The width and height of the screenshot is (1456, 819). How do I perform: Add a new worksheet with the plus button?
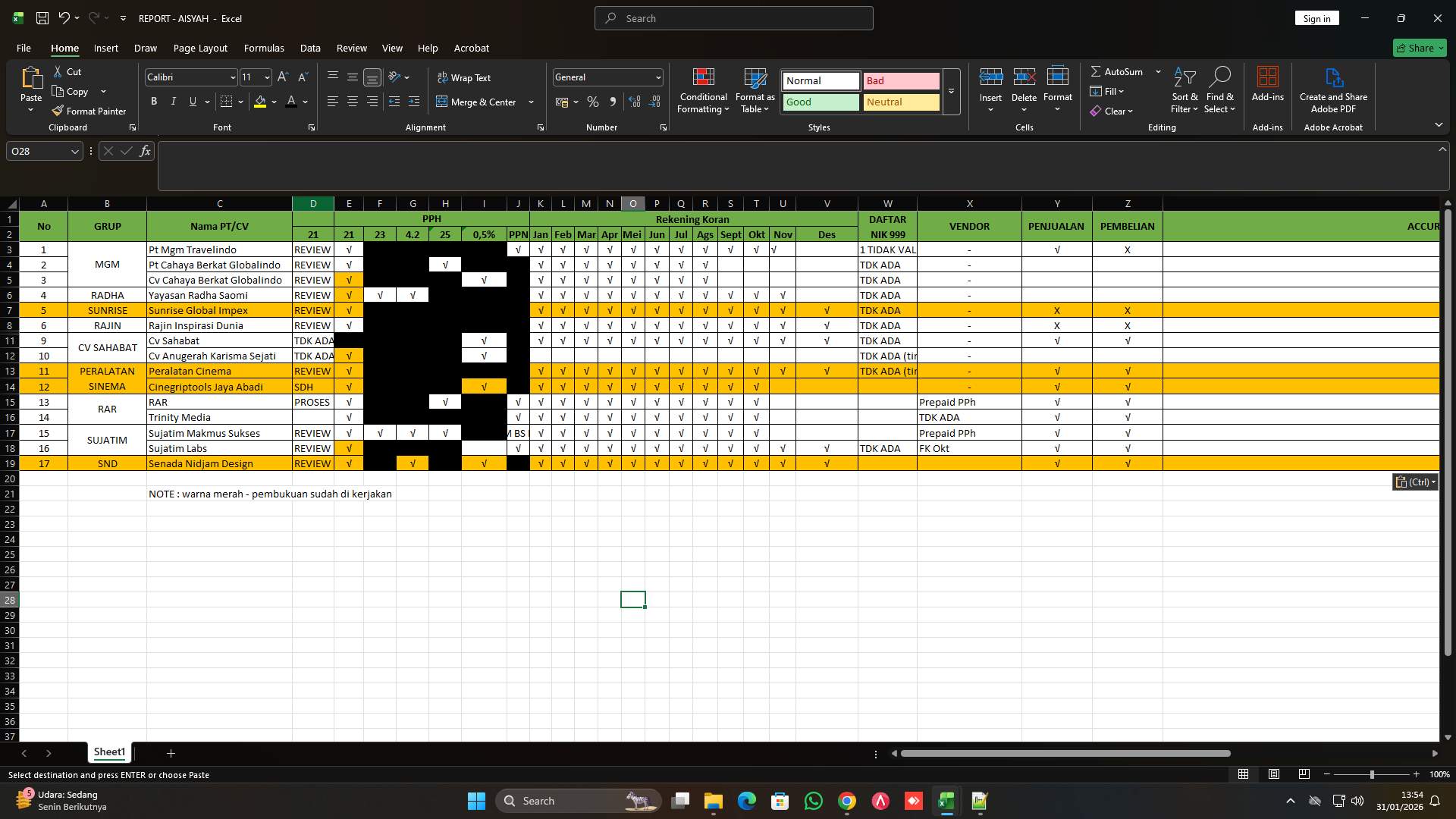pos(170,753)
